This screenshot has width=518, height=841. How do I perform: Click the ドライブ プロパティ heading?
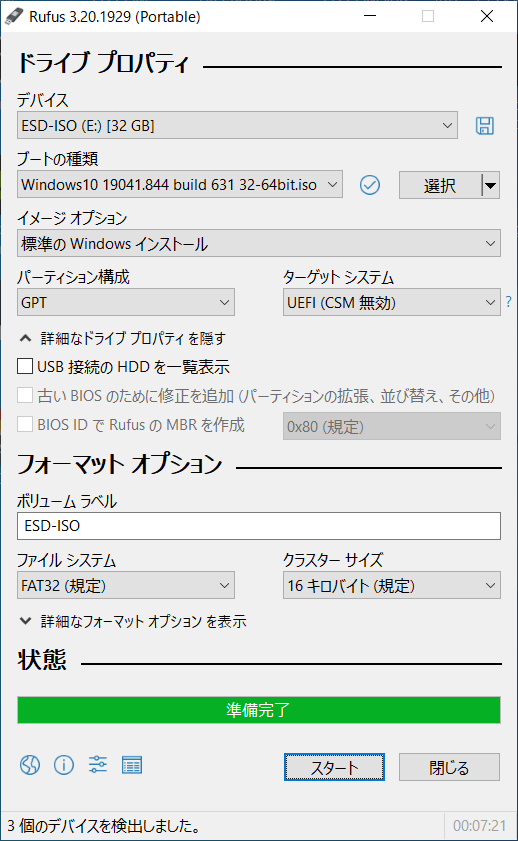pos(103,63)
